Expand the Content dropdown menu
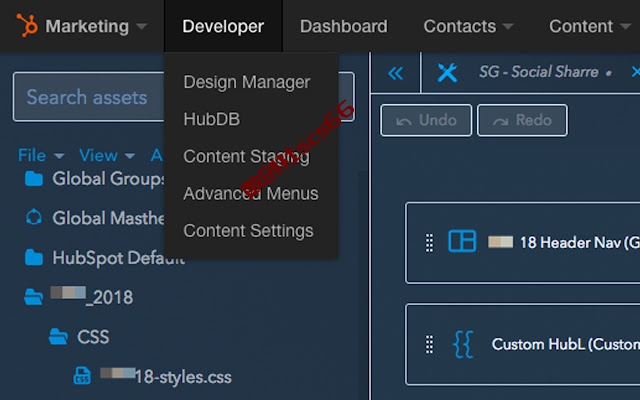Screen dimensions: 640x400 [x=590, y=27]
